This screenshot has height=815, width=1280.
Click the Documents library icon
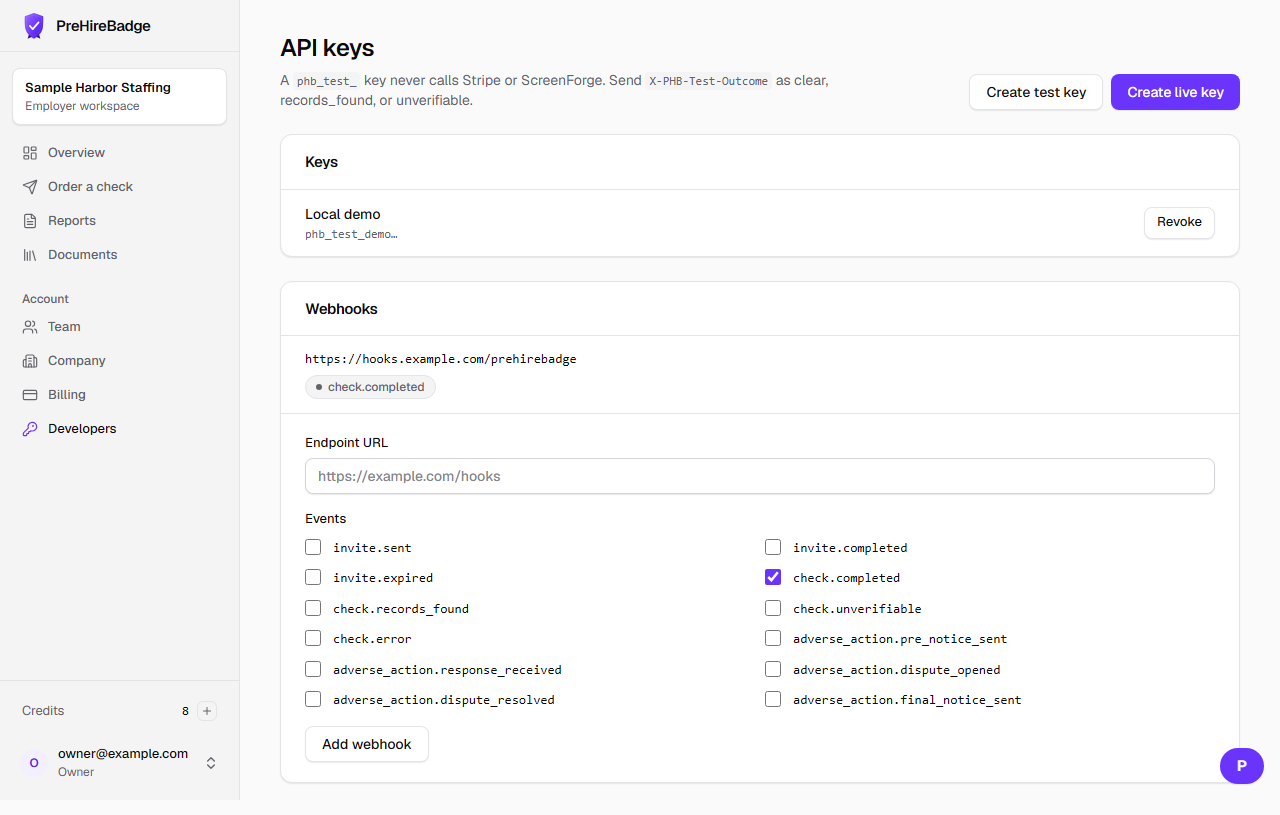(30, 255)
